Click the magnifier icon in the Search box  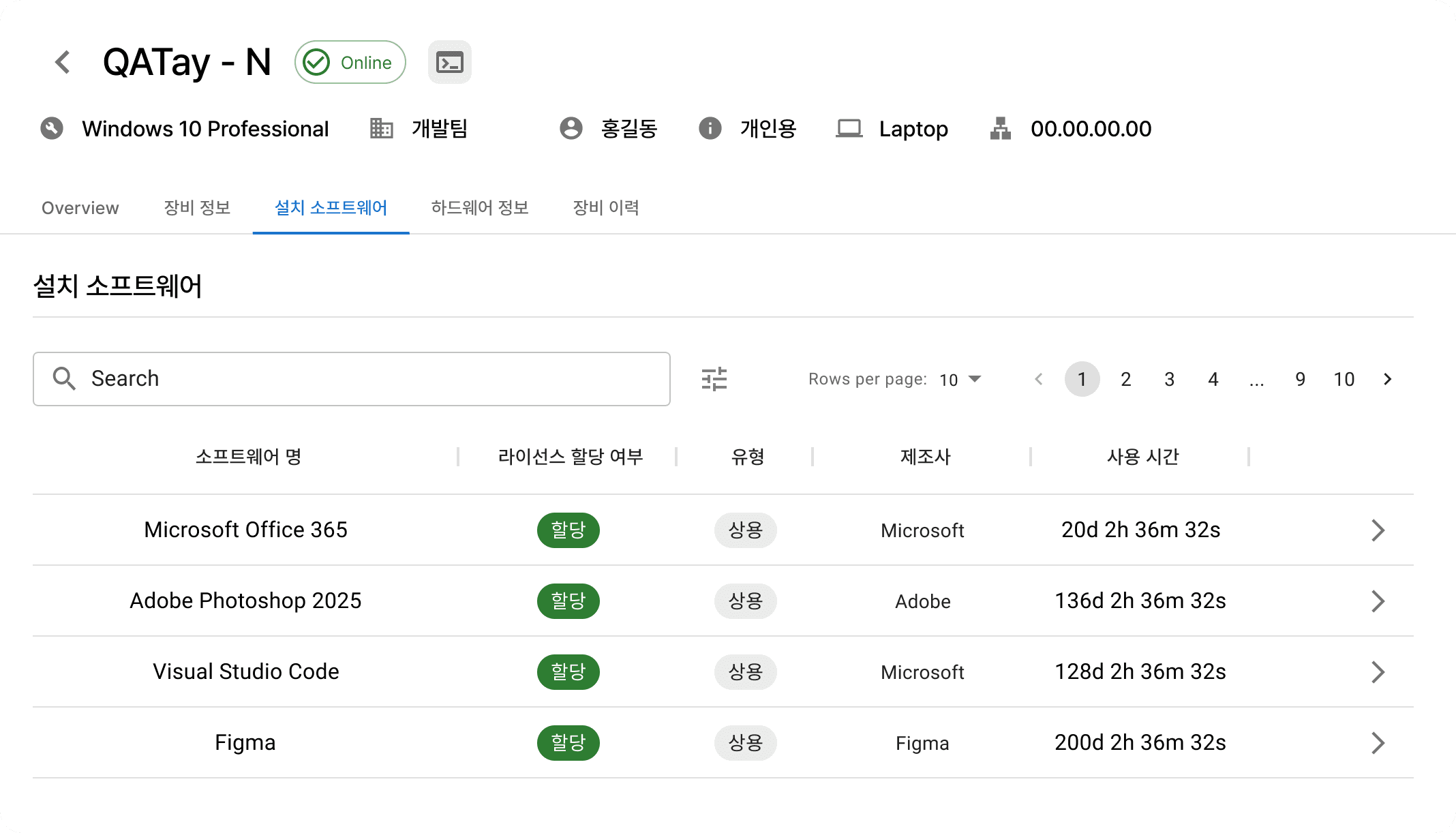(64, 378)
